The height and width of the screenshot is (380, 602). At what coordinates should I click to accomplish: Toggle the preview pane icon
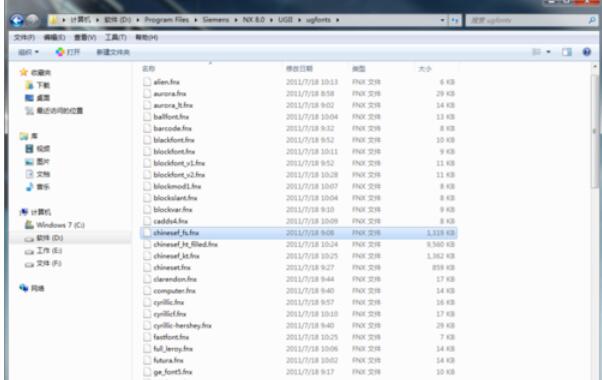pyautogui.click(x=567, y=52)
